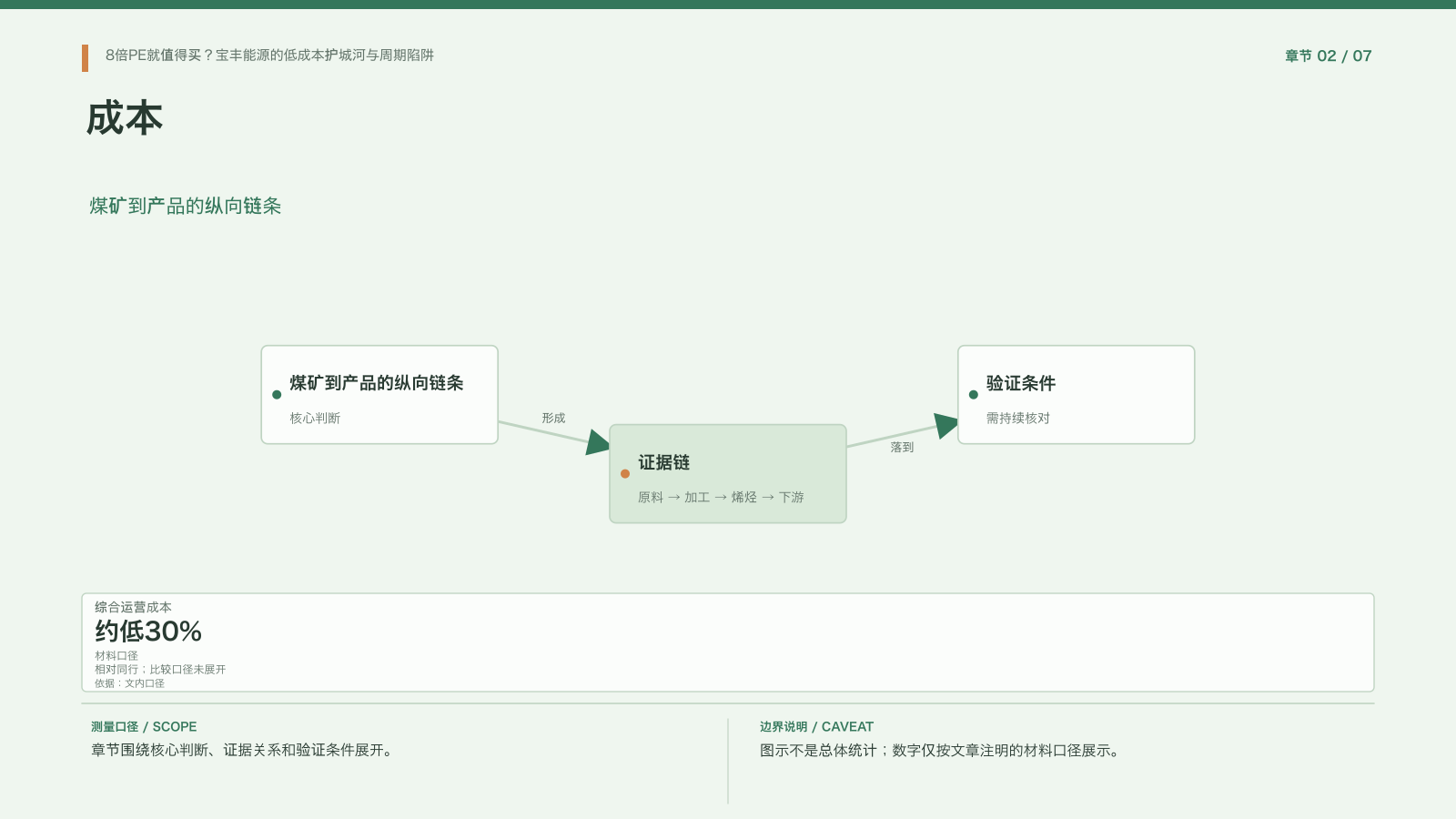Click the 边界说明 / CAVEAT heading
Viewport: 1456px width, 819px height.
816,727
